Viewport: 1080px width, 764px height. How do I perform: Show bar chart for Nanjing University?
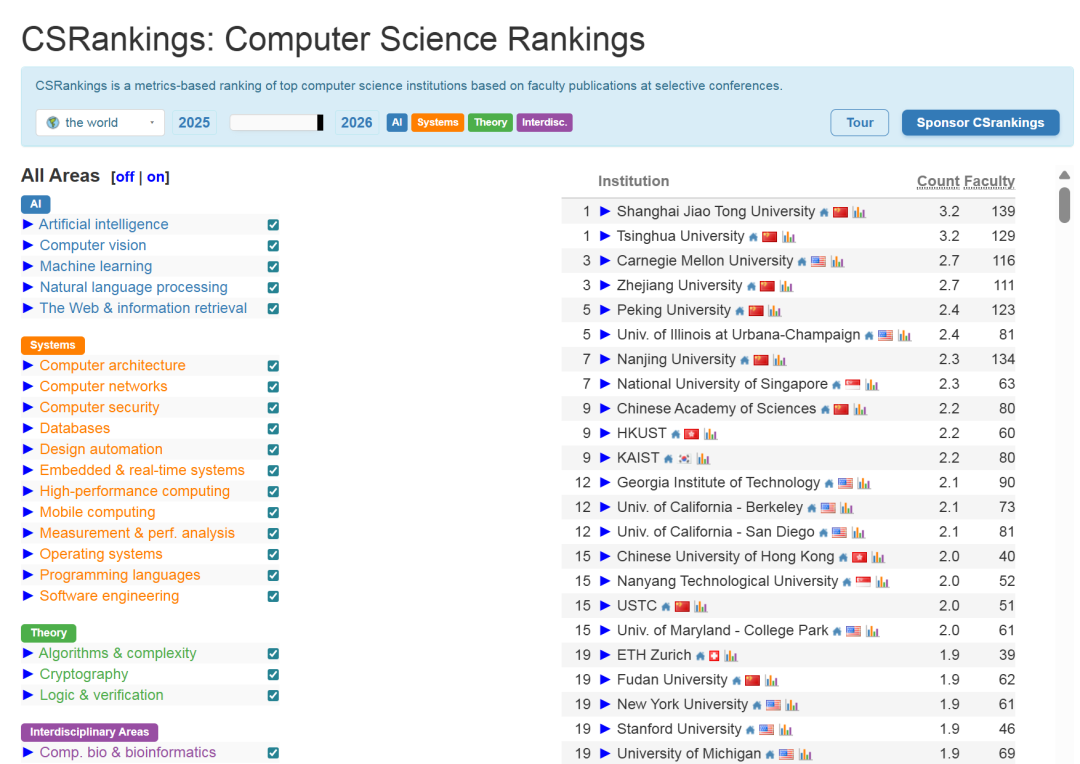coord(780,360)
